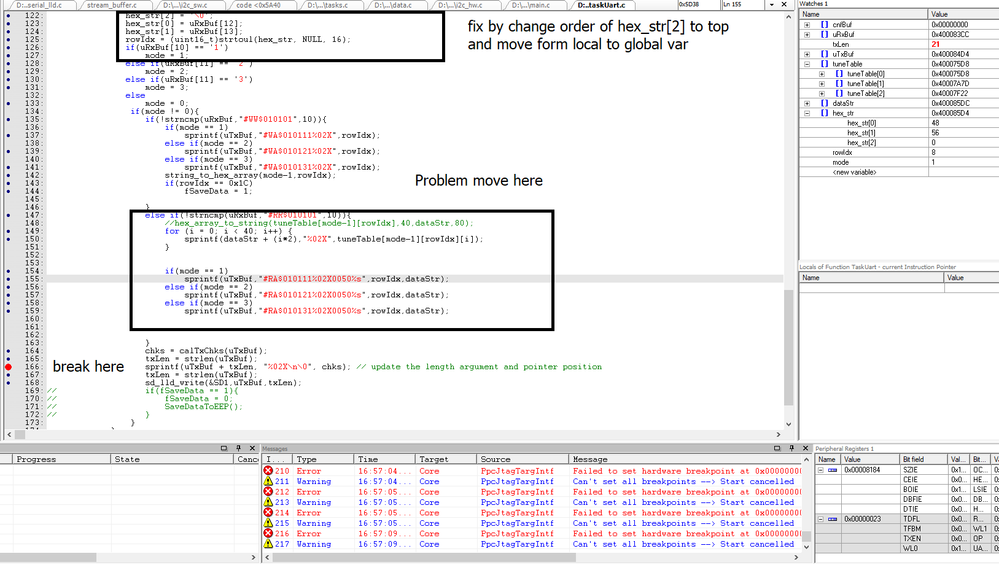999x564 pixels.
Task: Sort messages by the Source column
Action: coord(522,459)
